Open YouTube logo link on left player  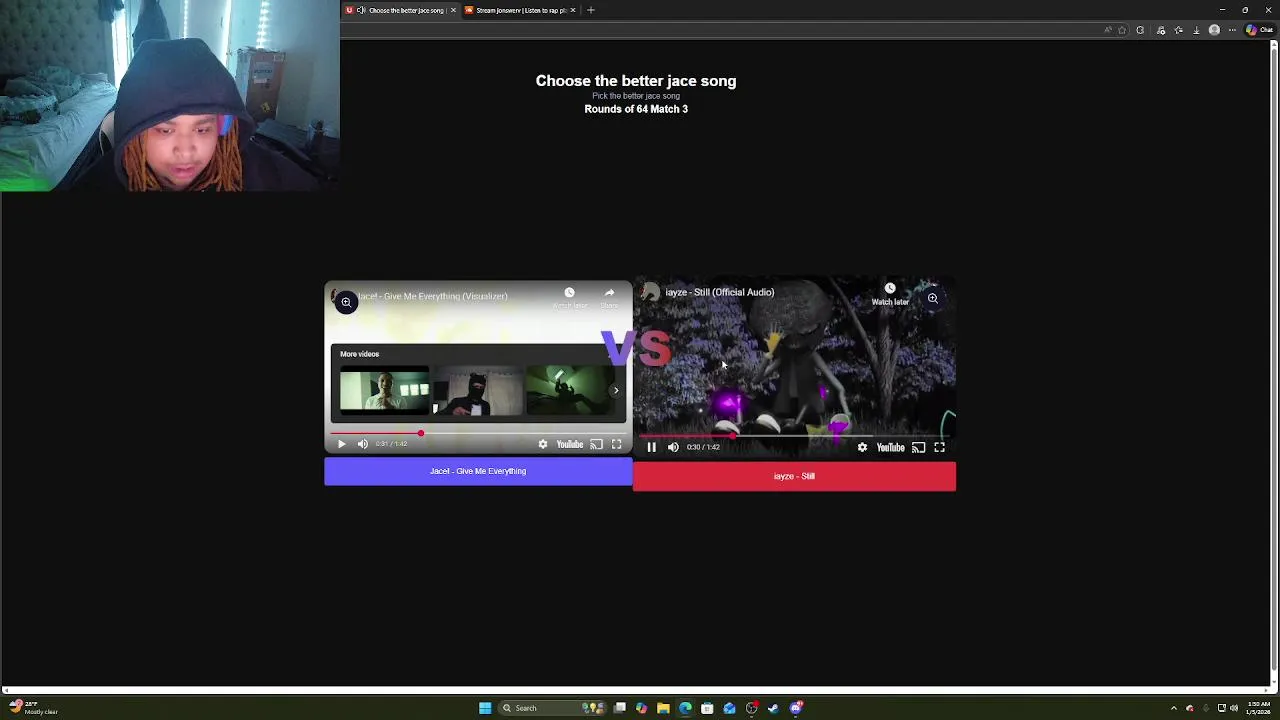(570, 444)
